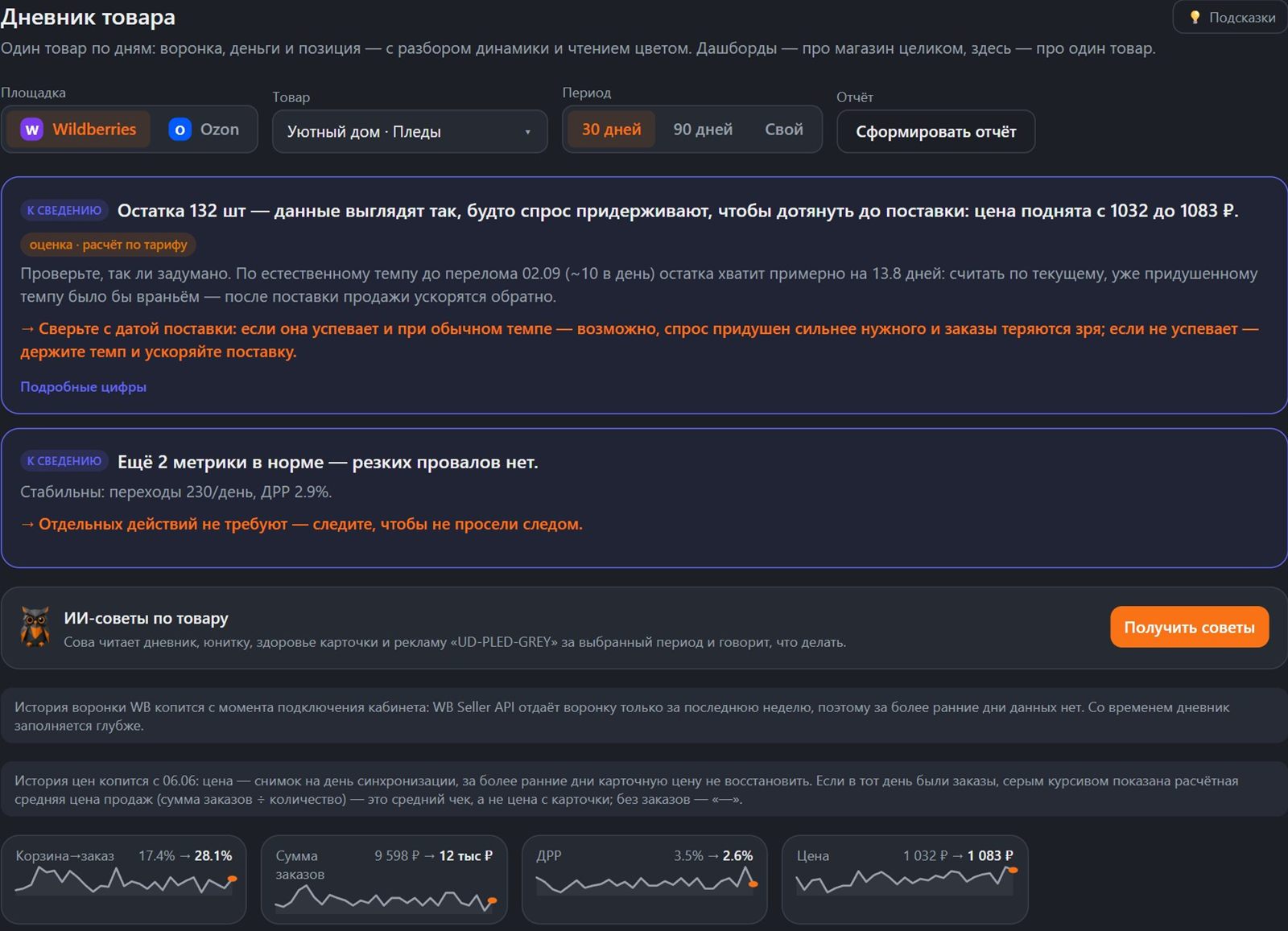1288x931 pixels.
Task: Click the Wildberries purple W icon
Action: [x=31, y=130]
